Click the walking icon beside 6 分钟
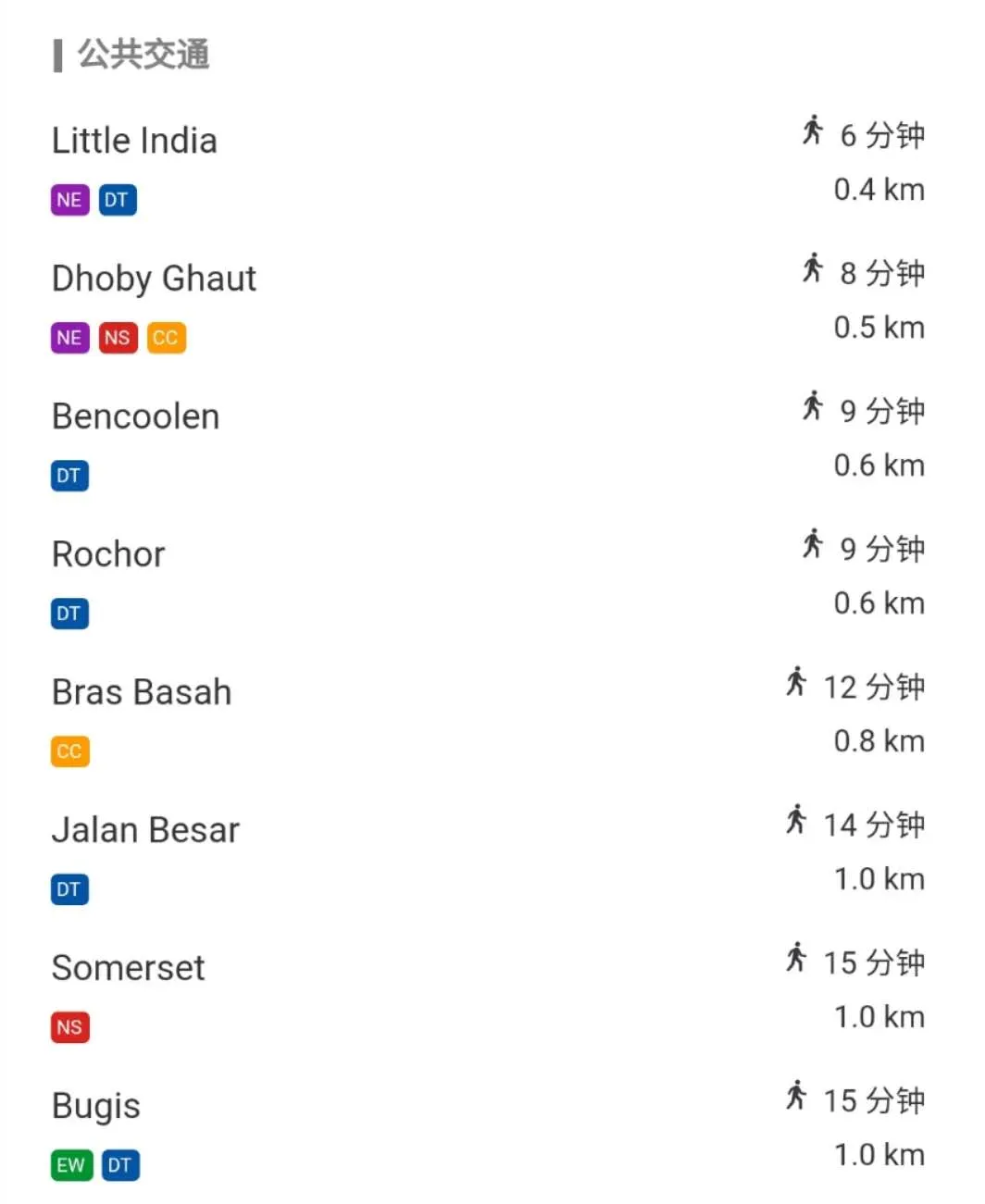The image size is (985, 1204). (x=813, y=130)
